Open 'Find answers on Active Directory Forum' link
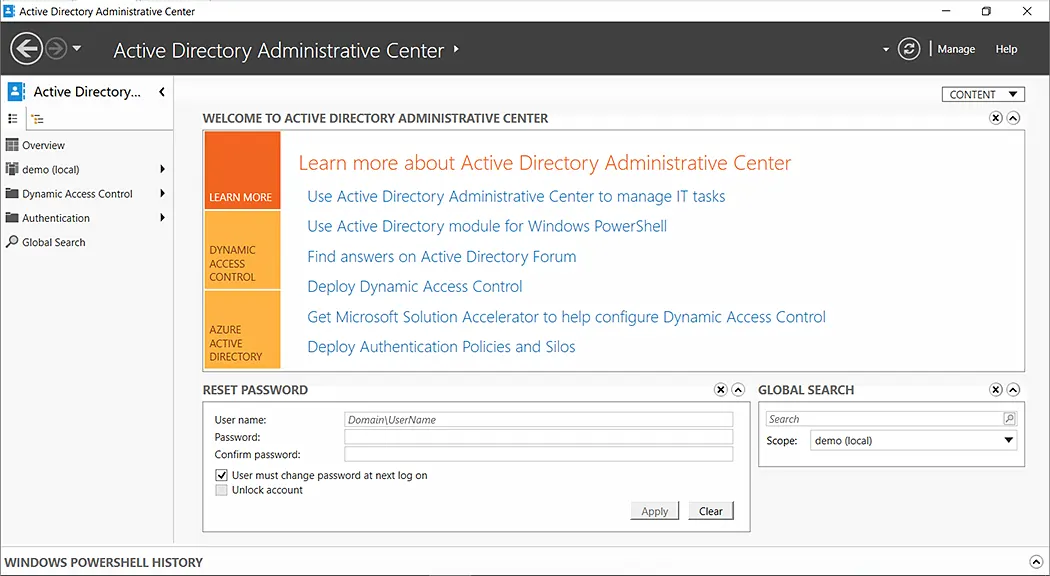The height and width of the screenshot is (576, 1050). (441, 257)
